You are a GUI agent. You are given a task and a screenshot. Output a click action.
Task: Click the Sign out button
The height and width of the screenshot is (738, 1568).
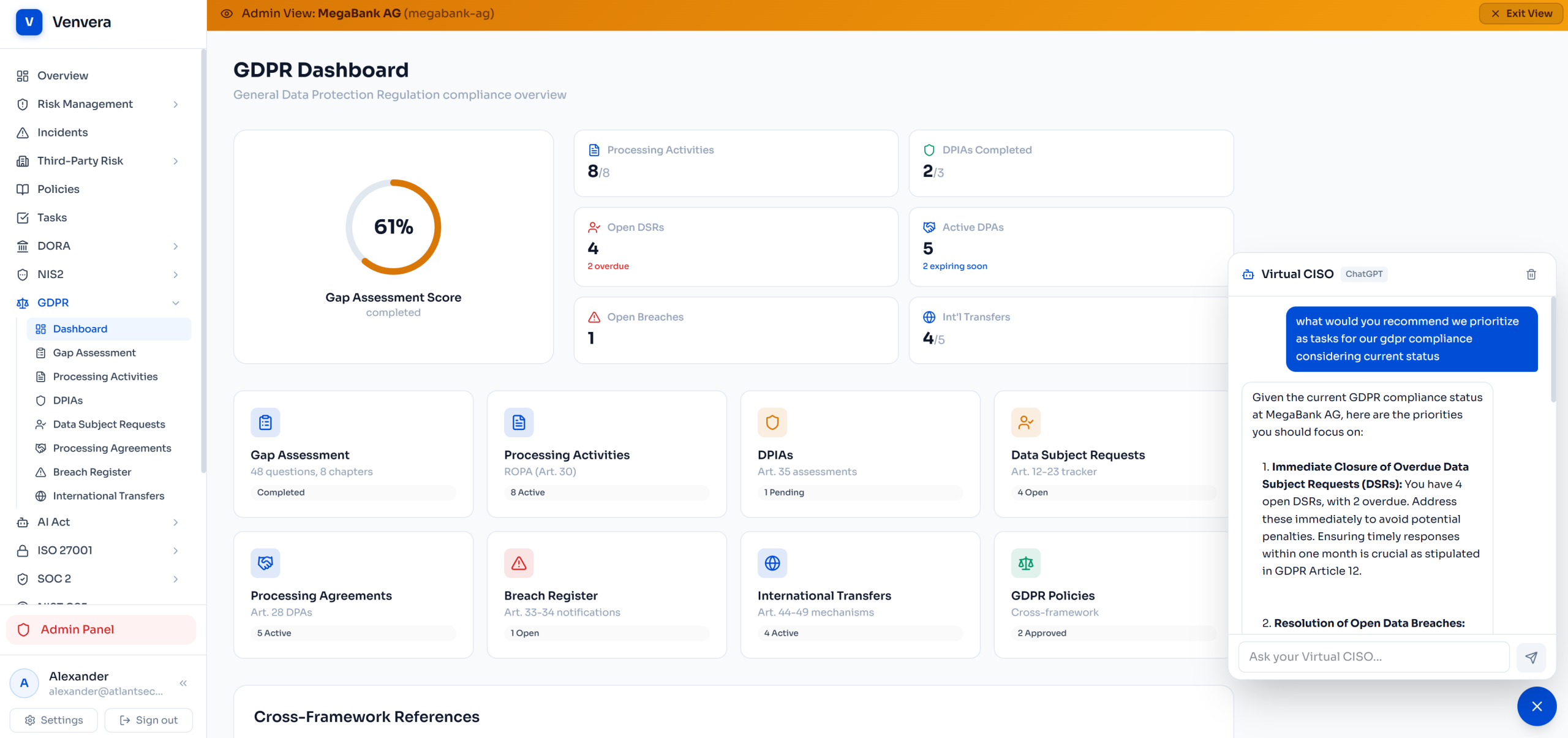(148, 720)
